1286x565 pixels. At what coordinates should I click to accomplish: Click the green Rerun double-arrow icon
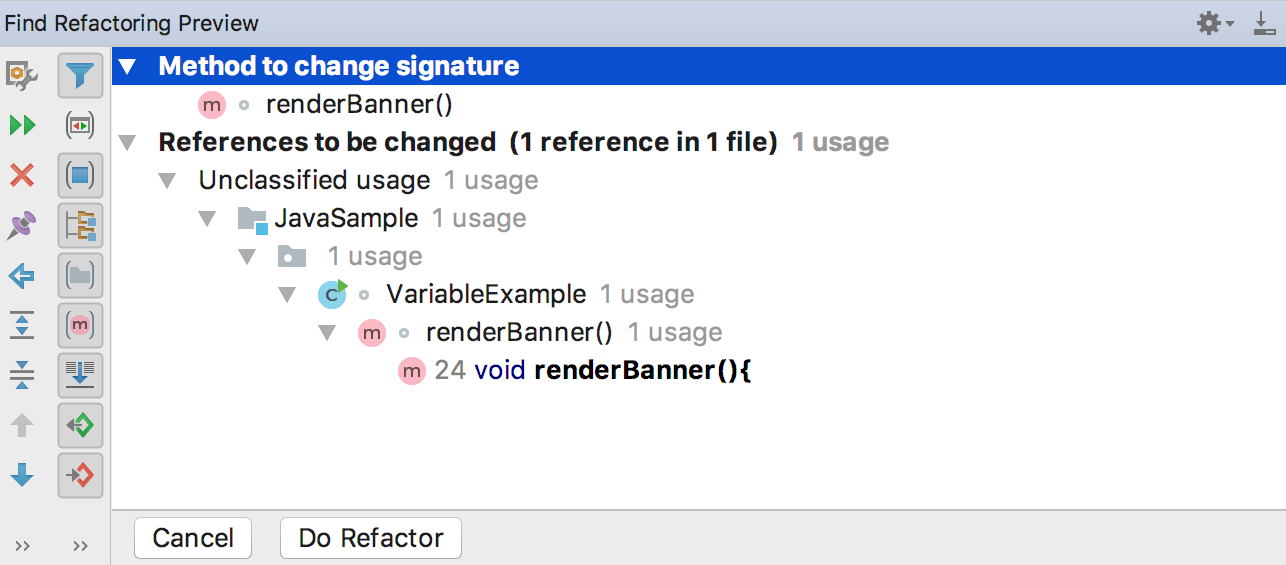point(22,125)
